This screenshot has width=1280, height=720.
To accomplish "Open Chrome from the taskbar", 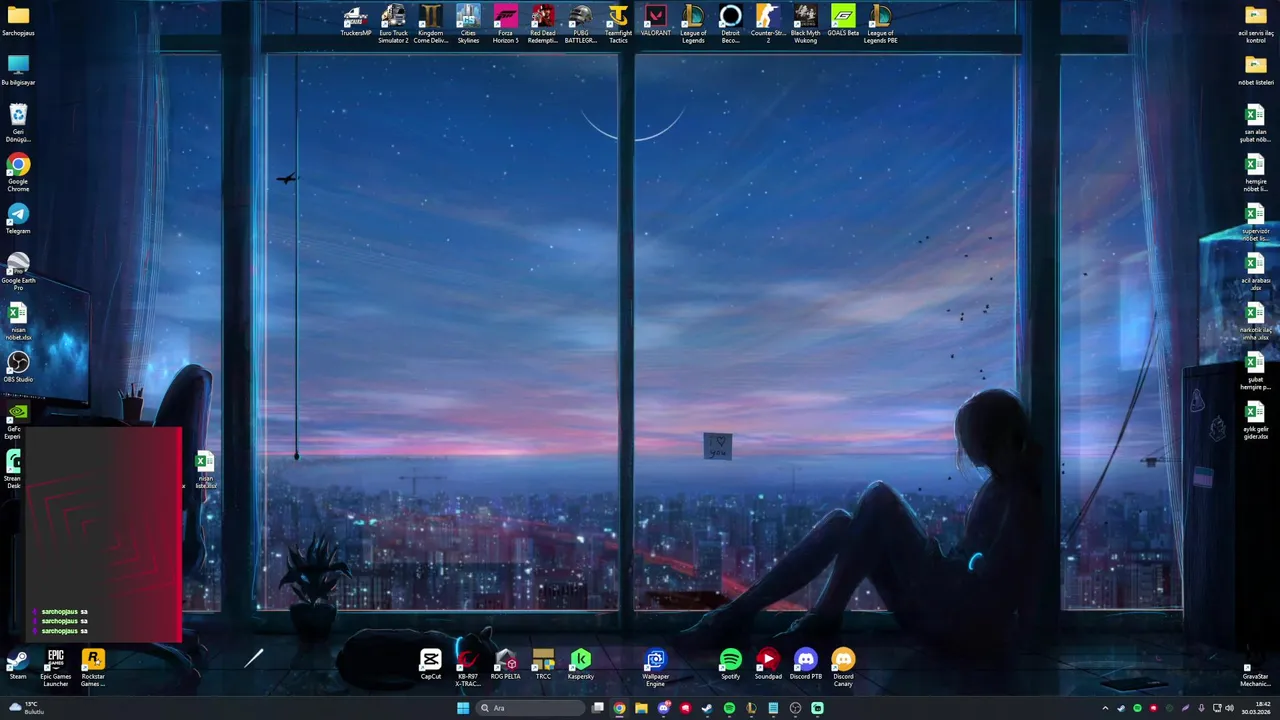I will 619,708.
